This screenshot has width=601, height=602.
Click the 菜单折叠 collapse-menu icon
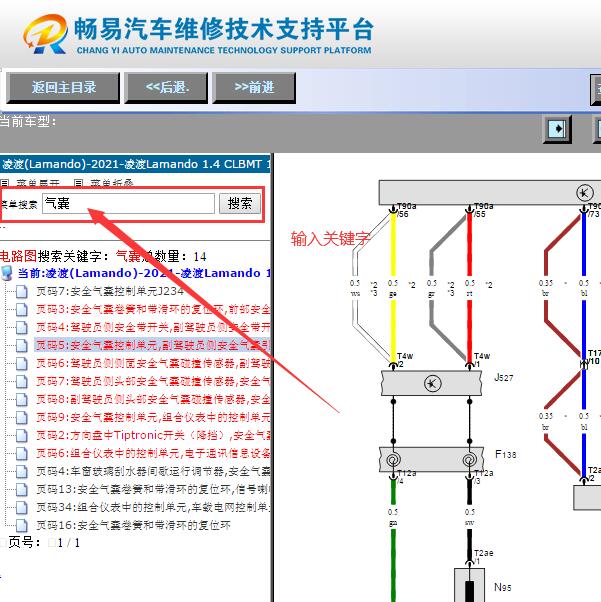[78, 183]
